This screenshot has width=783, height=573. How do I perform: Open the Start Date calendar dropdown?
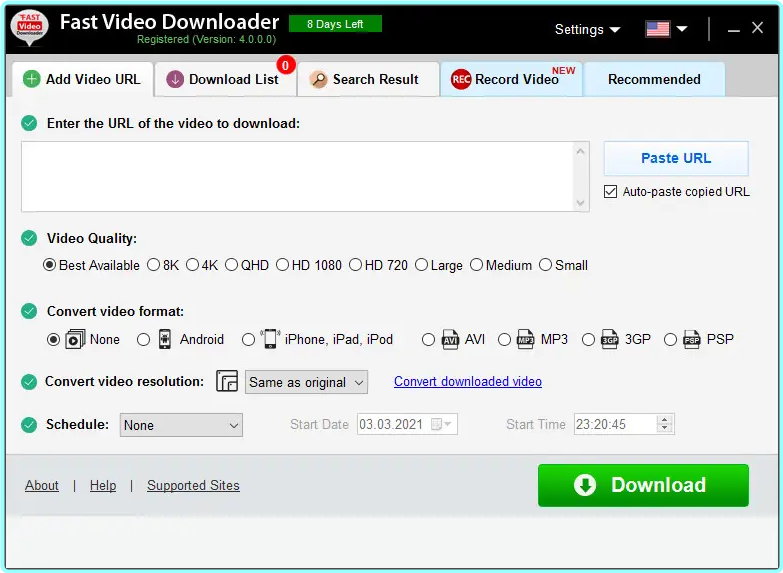click(x=442, y=424)
